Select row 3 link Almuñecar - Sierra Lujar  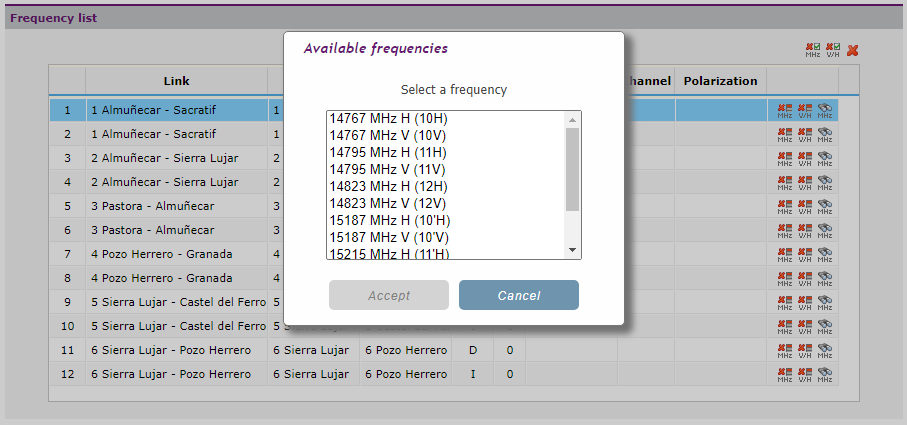(176, 158)
